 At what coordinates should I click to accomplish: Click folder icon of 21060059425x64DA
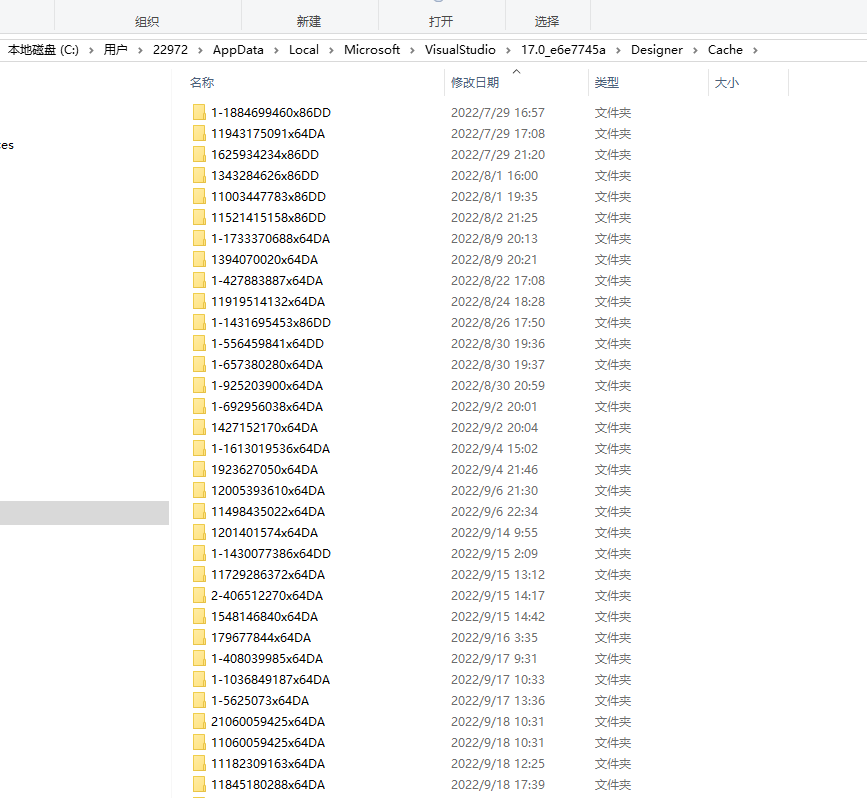[199, 722]
